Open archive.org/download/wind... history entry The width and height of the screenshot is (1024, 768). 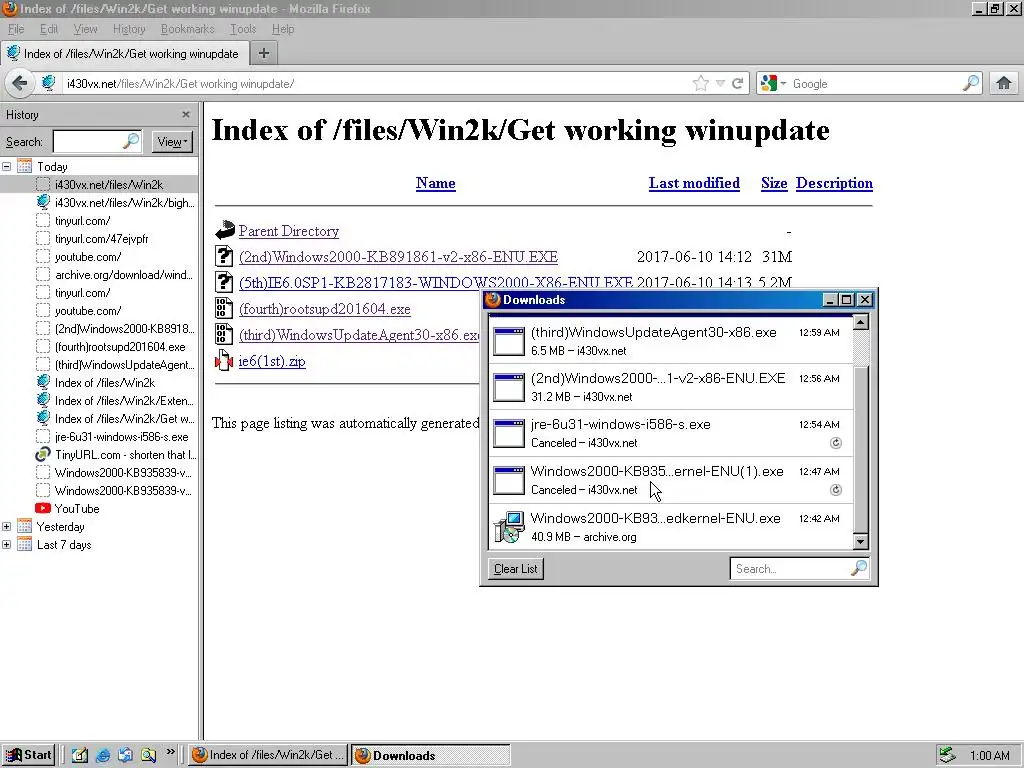(x=123, y=275)
